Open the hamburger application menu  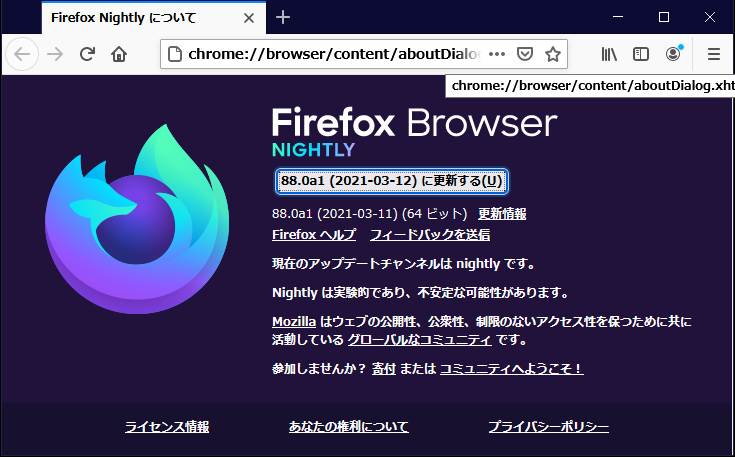pos(713,54)
